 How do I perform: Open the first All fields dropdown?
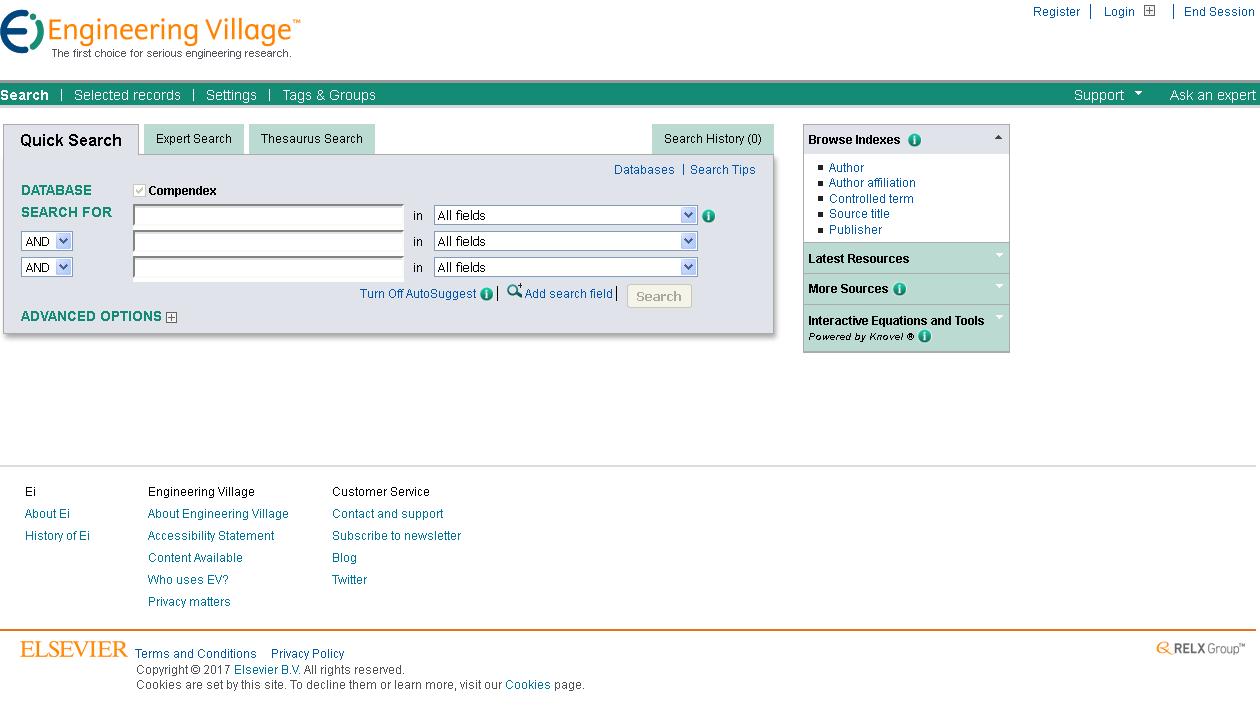[x=566, y=215]
